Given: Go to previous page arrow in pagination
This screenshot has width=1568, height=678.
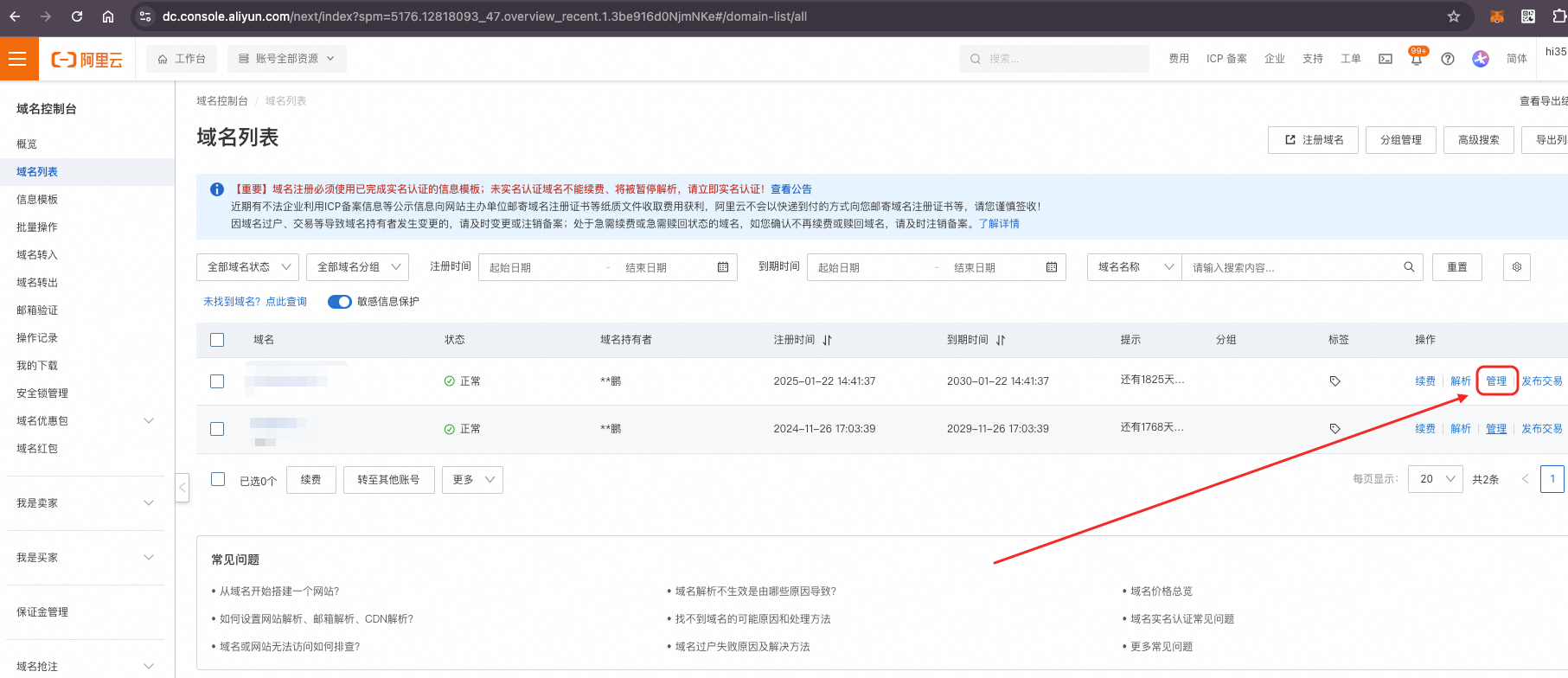Looking at the screenshot, I should coord(1526,479).
